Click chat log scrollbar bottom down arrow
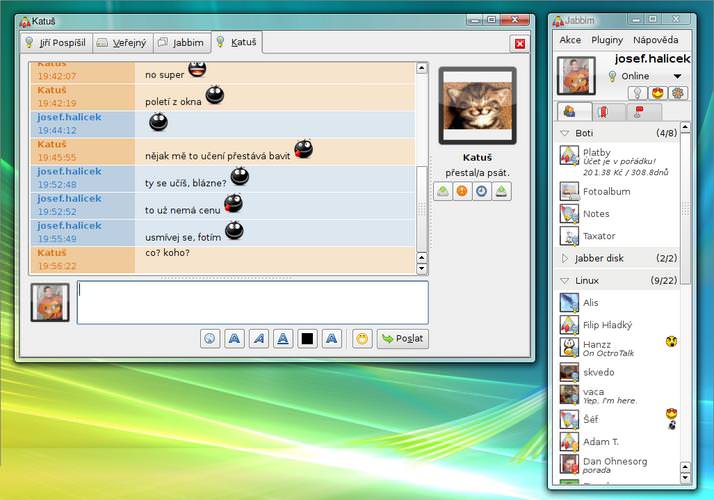 [422, 268]
